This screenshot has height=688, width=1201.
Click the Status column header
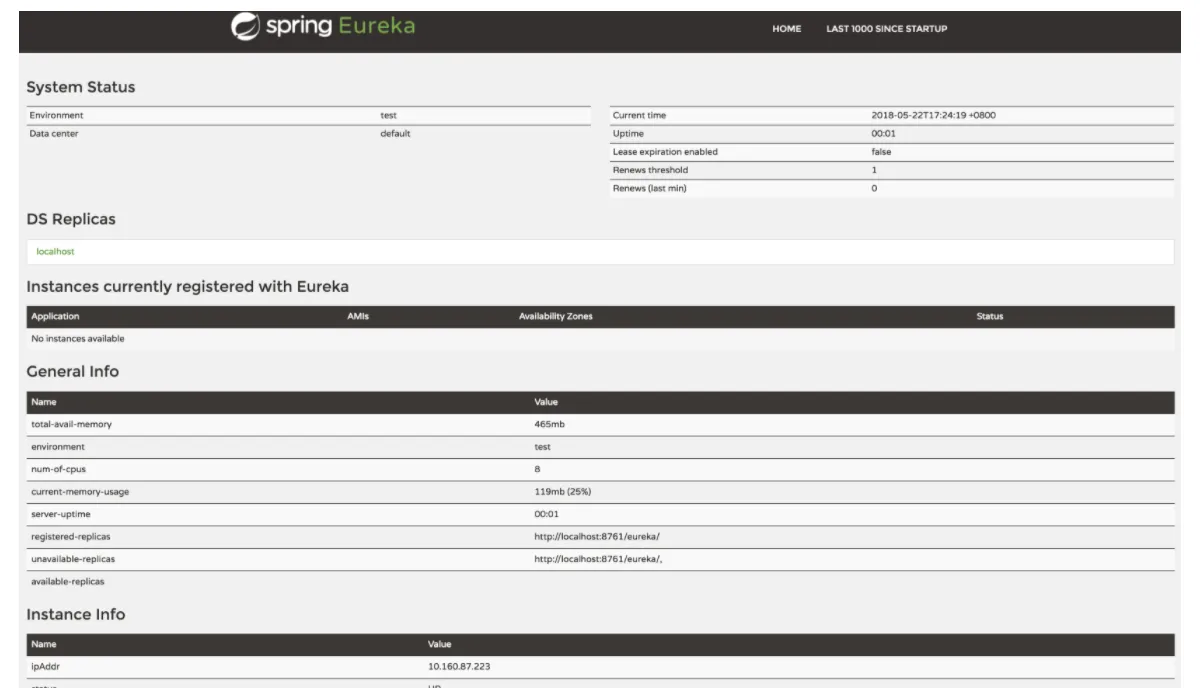(x=990, y=317)
